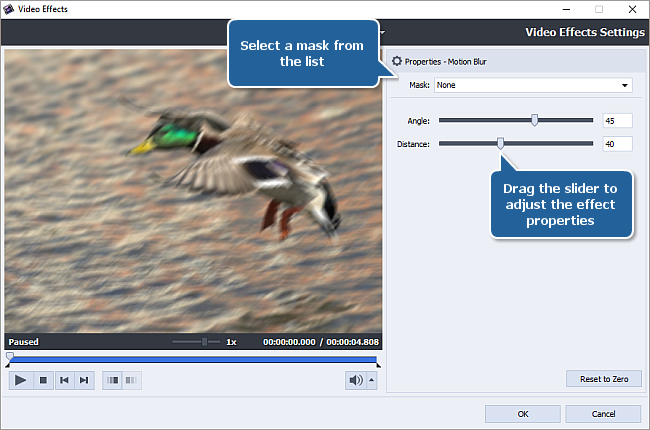Jump to the next frame
The height and width of the screenshot is (430, 650).
click(84, 380)
